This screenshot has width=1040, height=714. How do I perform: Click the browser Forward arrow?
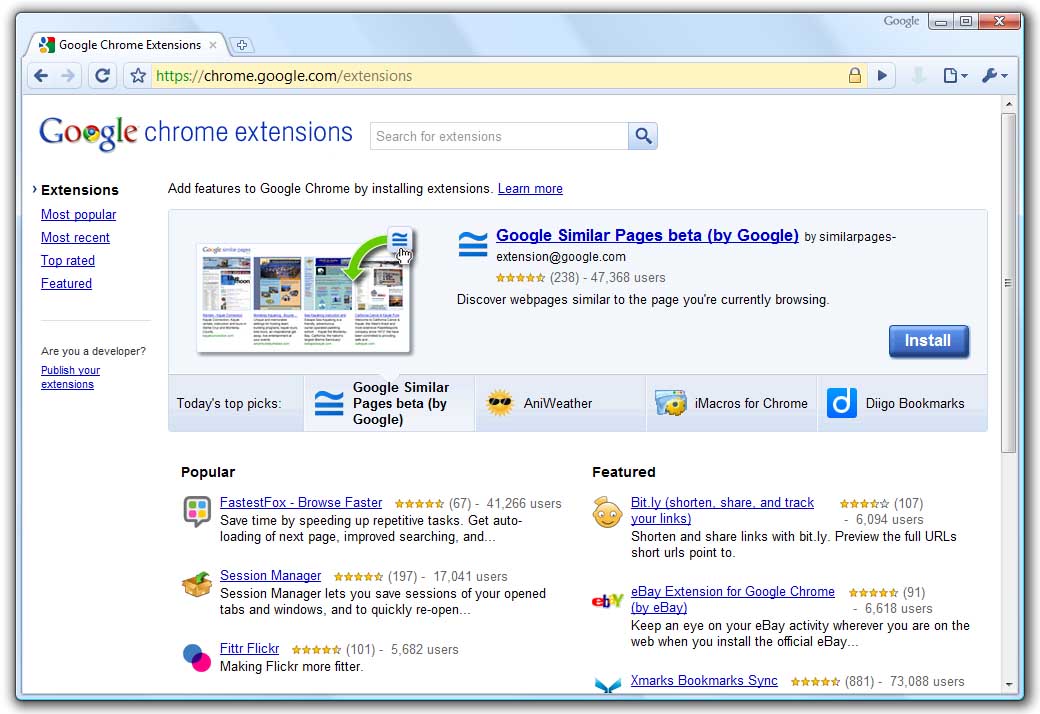[68, 76]
